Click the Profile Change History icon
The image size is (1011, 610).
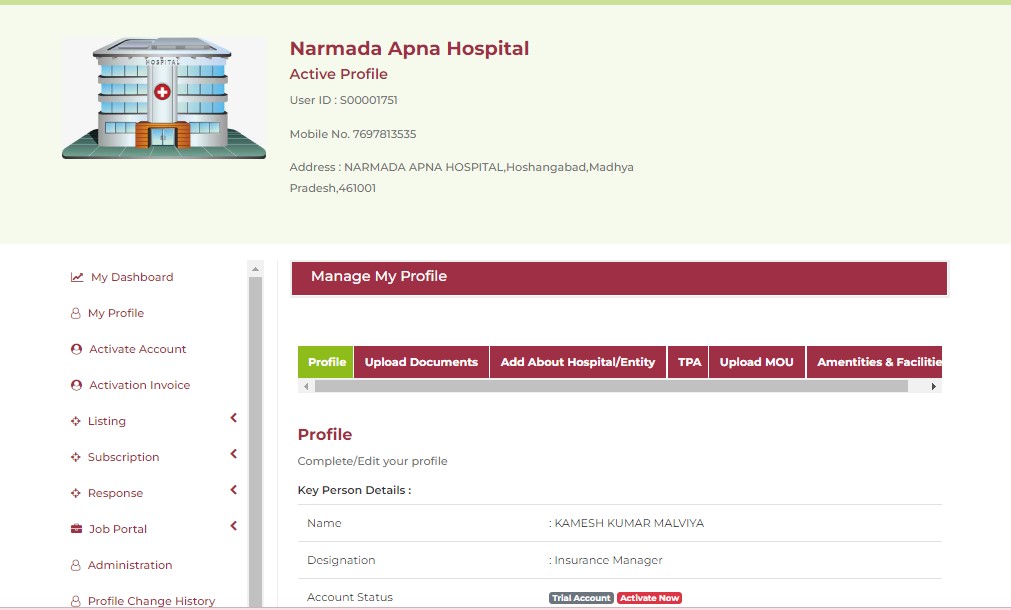(x=75, y=601)
